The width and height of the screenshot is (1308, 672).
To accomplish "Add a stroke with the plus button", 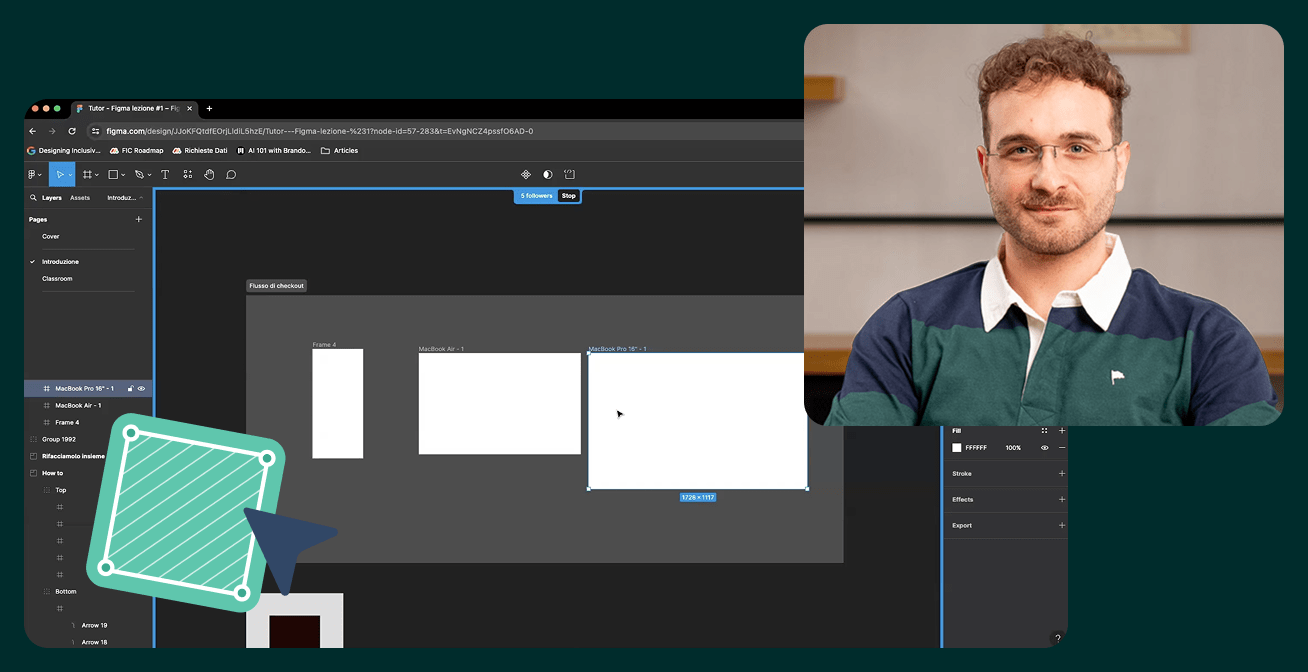I will (x=1062, y=474).
